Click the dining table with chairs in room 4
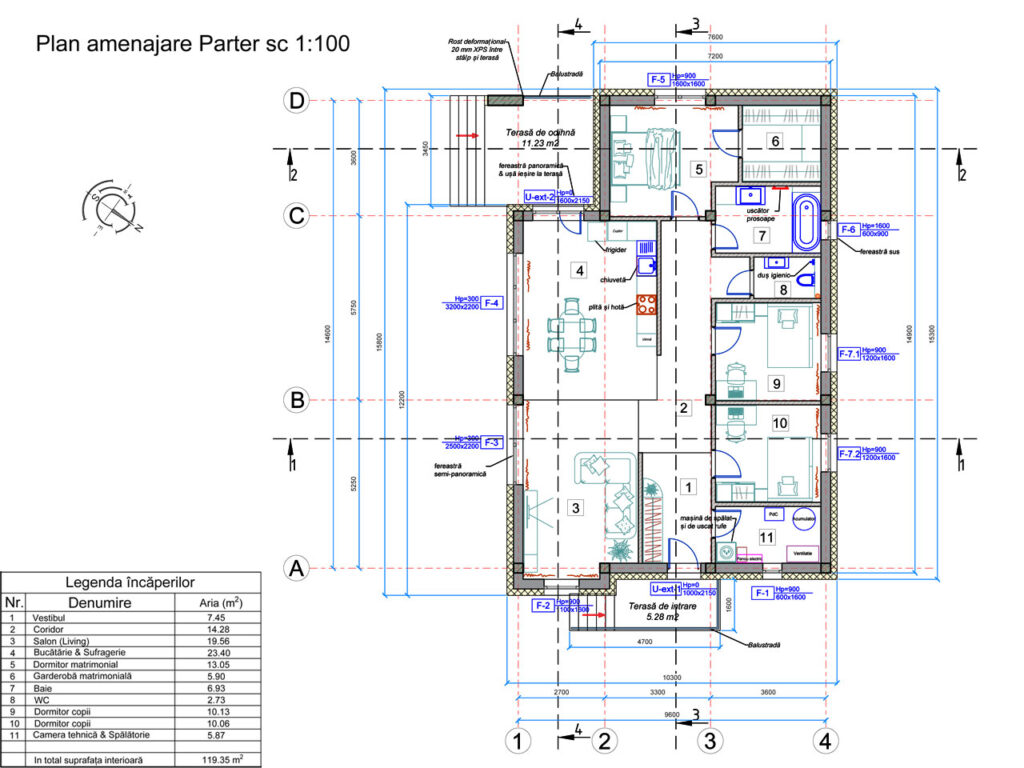The height and width of the screenshot is (768, 1024). [571, 334]
